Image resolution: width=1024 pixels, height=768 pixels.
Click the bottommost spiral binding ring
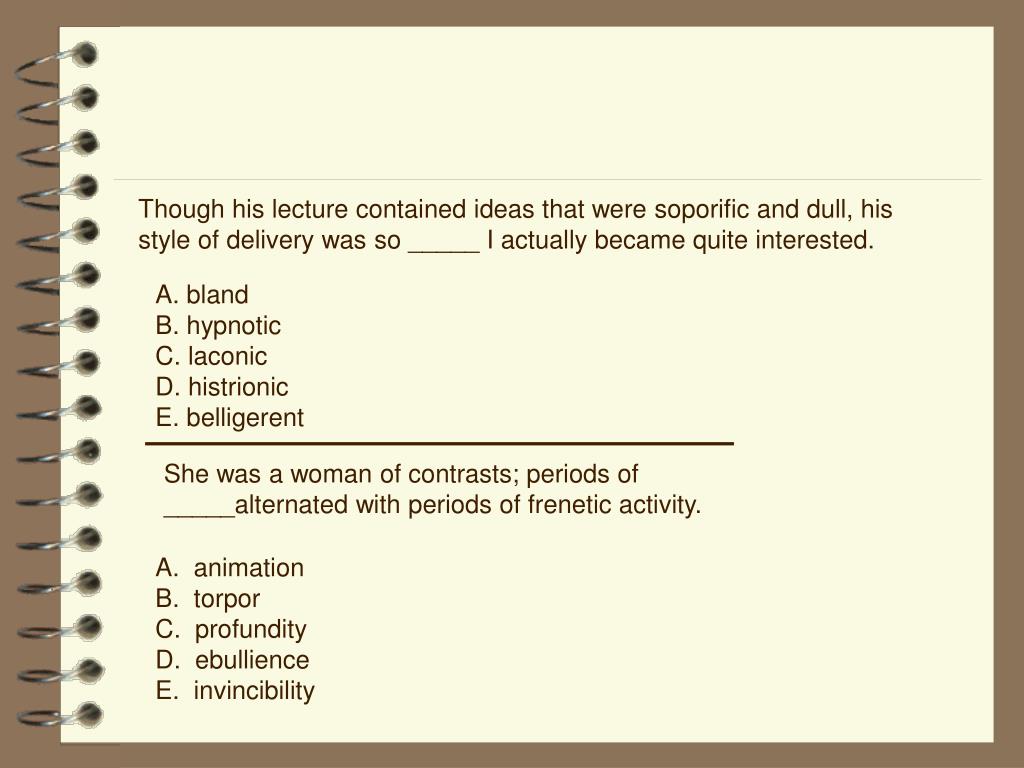[x=60, y=716]
